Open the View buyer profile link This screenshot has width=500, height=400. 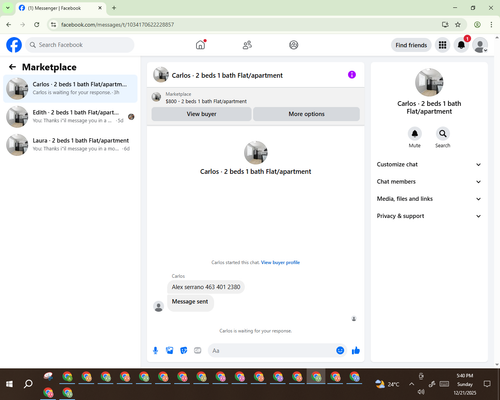coord(280,262)
